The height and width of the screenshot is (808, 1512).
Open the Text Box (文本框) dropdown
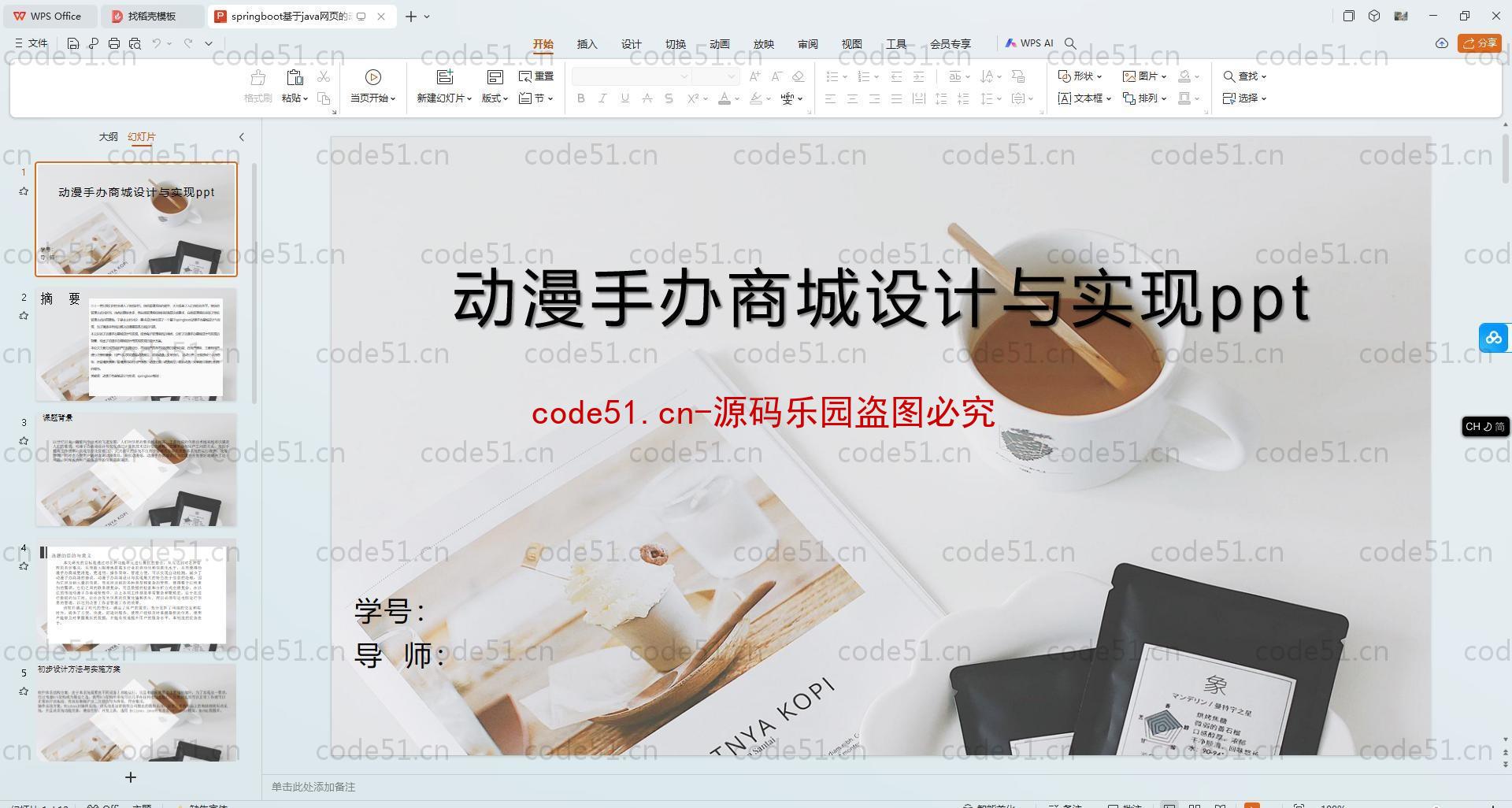click(1084, 98)
